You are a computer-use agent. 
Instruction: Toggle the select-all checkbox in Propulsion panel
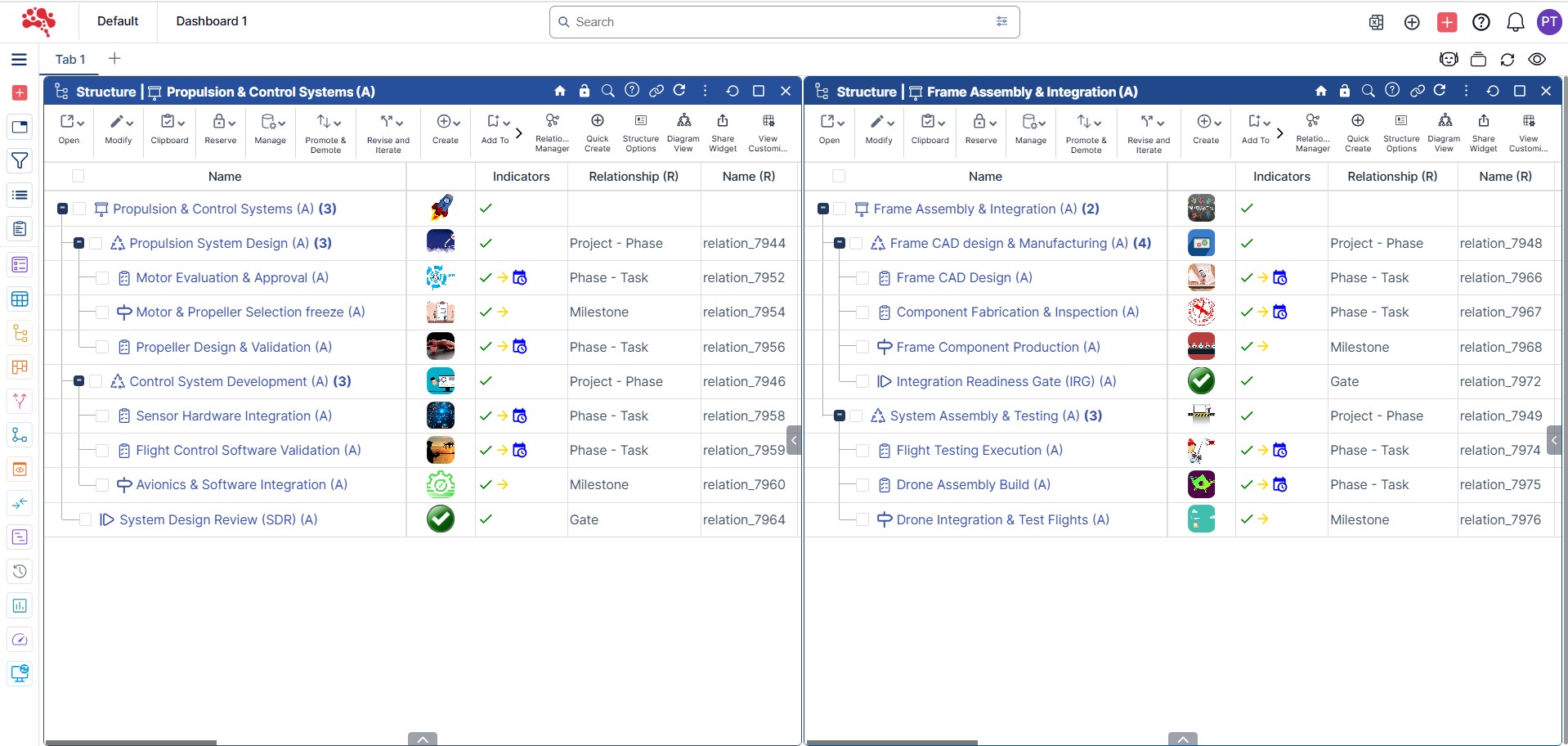click(78, 176)
